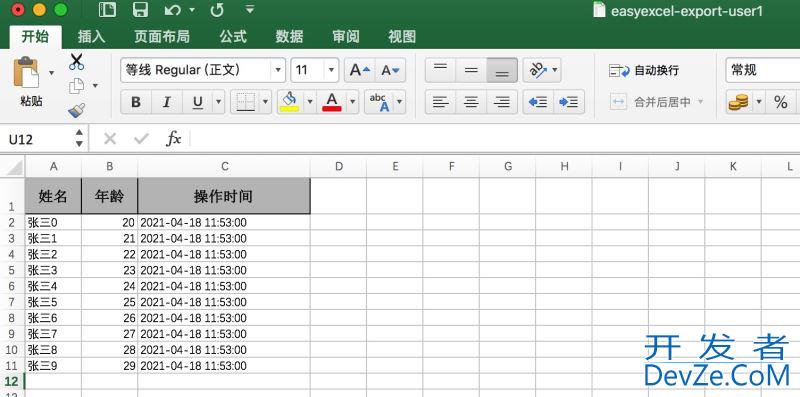This screenshot has height=397, width=800.
Task: Open the underline style arrow
Action: 218,102
